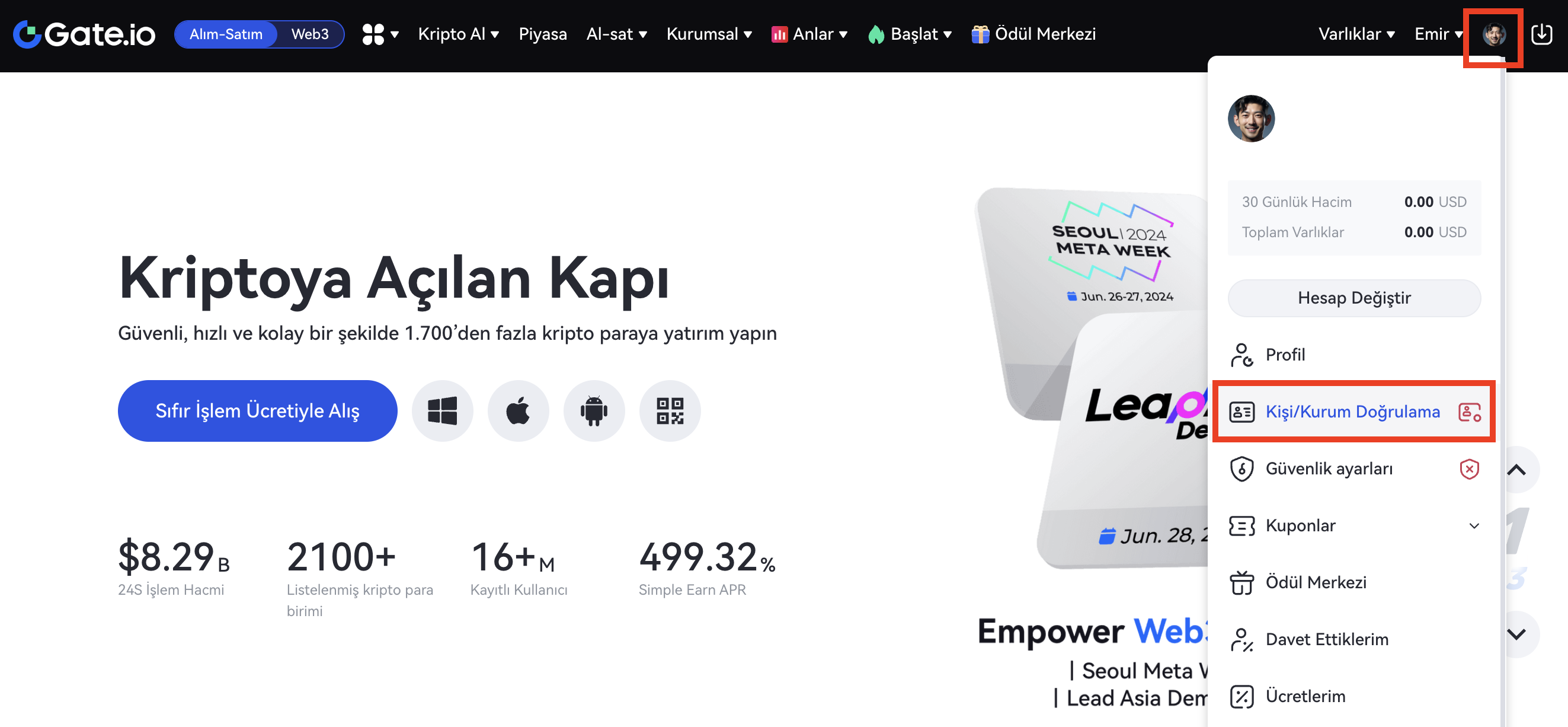Screen dimensions: 1568x727
Task: Click the Windows download icon
Action: click(x=442, y=411)
